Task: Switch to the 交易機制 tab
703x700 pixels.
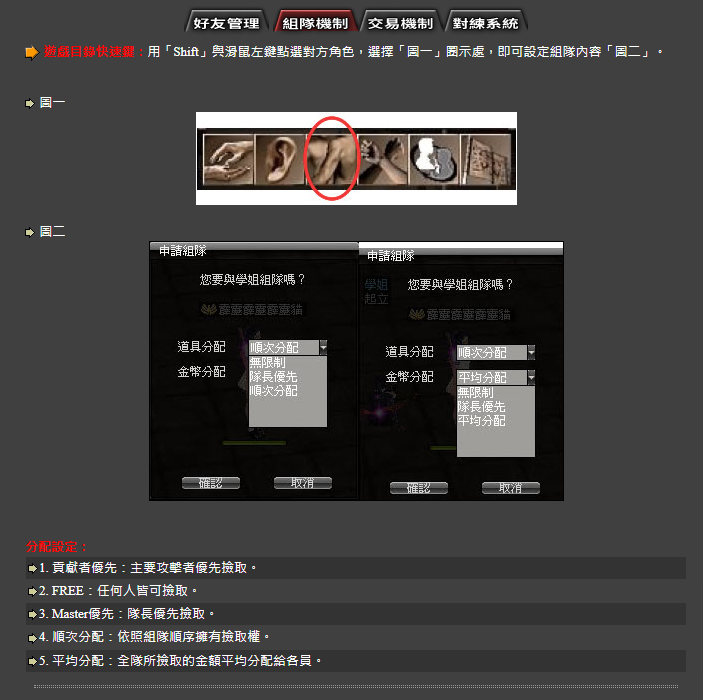Action: (x=400, y=22)
